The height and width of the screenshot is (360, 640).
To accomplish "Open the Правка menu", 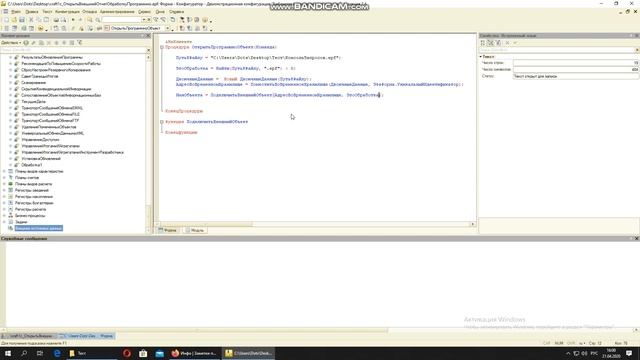I will (31, 12).
